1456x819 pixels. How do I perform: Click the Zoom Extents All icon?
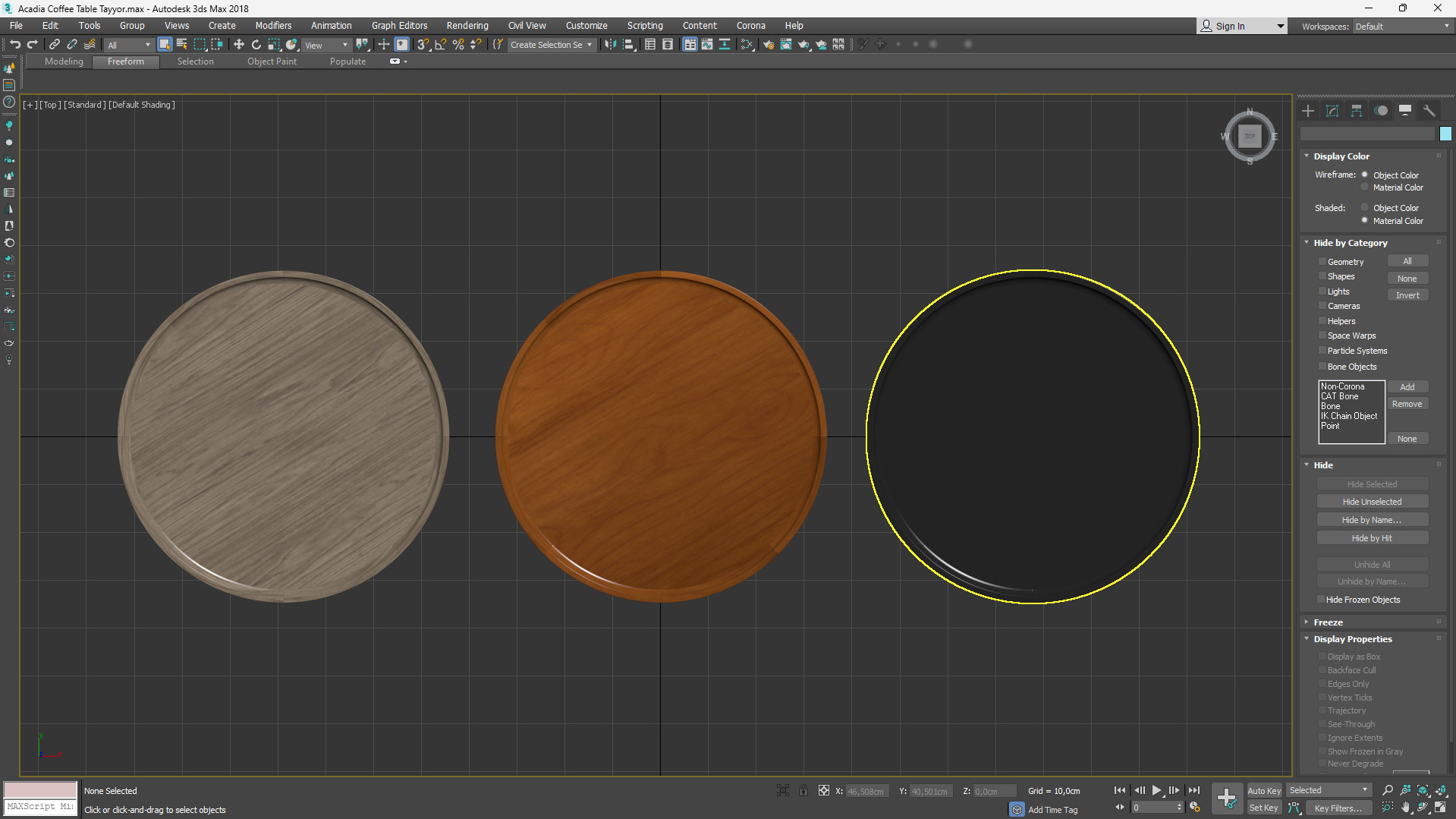[1440, 790]
